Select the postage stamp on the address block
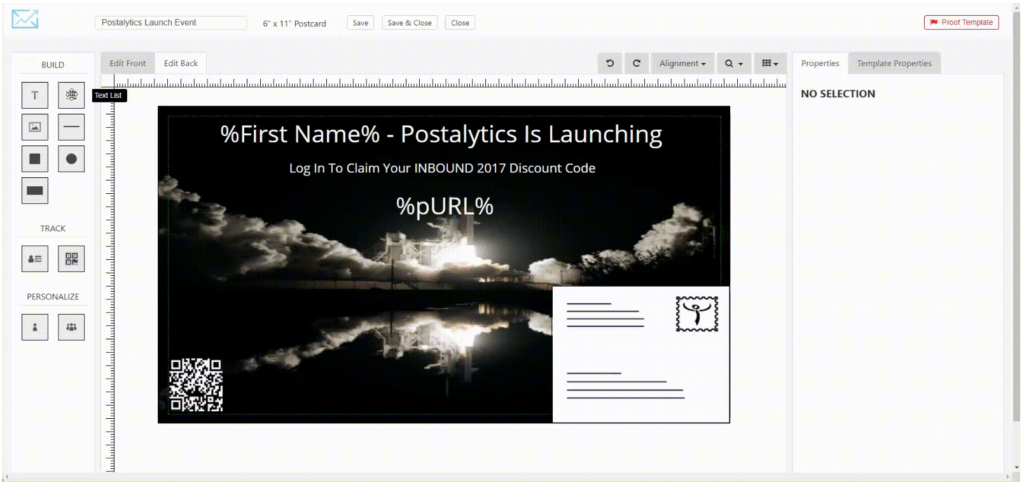Screen dimensions: 1024x483 click(697, 314)
